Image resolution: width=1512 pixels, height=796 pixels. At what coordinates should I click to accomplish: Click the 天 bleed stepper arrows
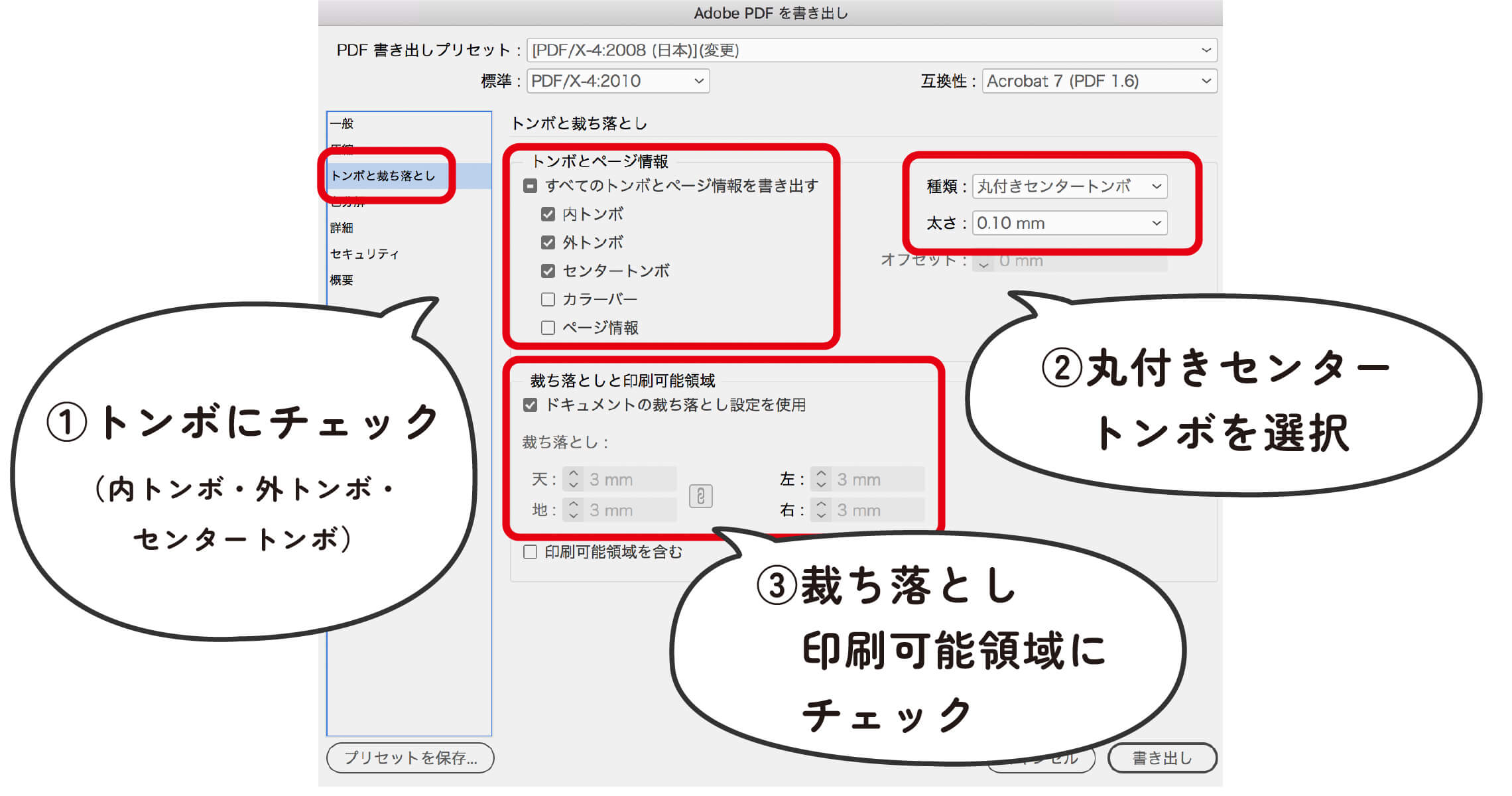click(574, 479)
